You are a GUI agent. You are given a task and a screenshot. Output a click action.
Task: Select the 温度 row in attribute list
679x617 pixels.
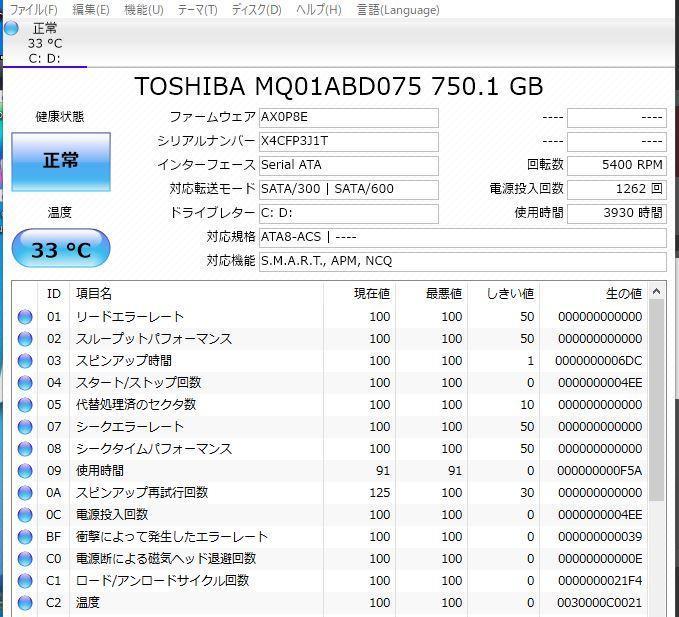click(88, 603)
